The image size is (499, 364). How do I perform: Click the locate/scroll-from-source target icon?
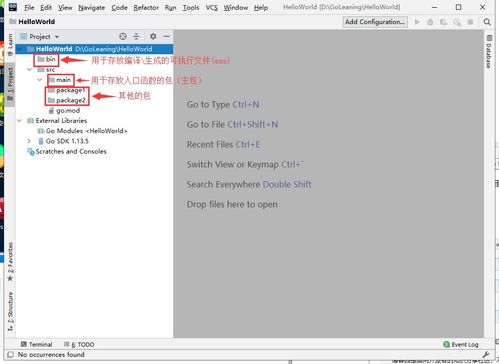(123, 36)
